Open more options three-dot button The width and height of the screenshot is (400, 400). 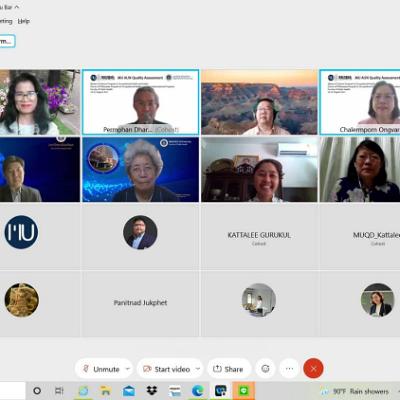click(x=289, y=369)
